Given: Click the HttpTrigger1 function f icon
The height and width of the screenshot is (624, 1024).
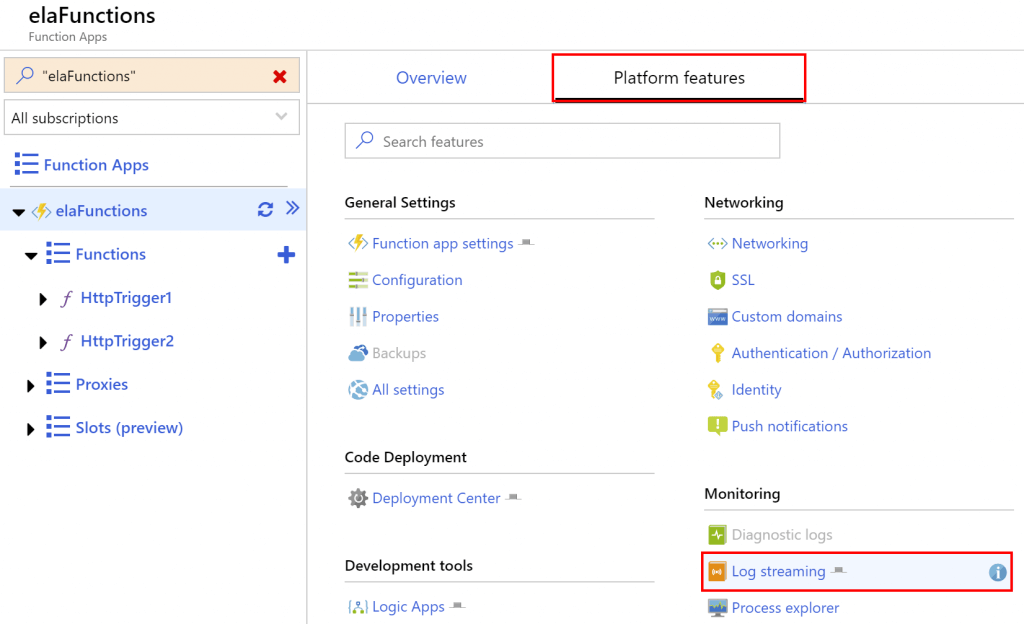Looking at the screenshot, I should [66, 299].
